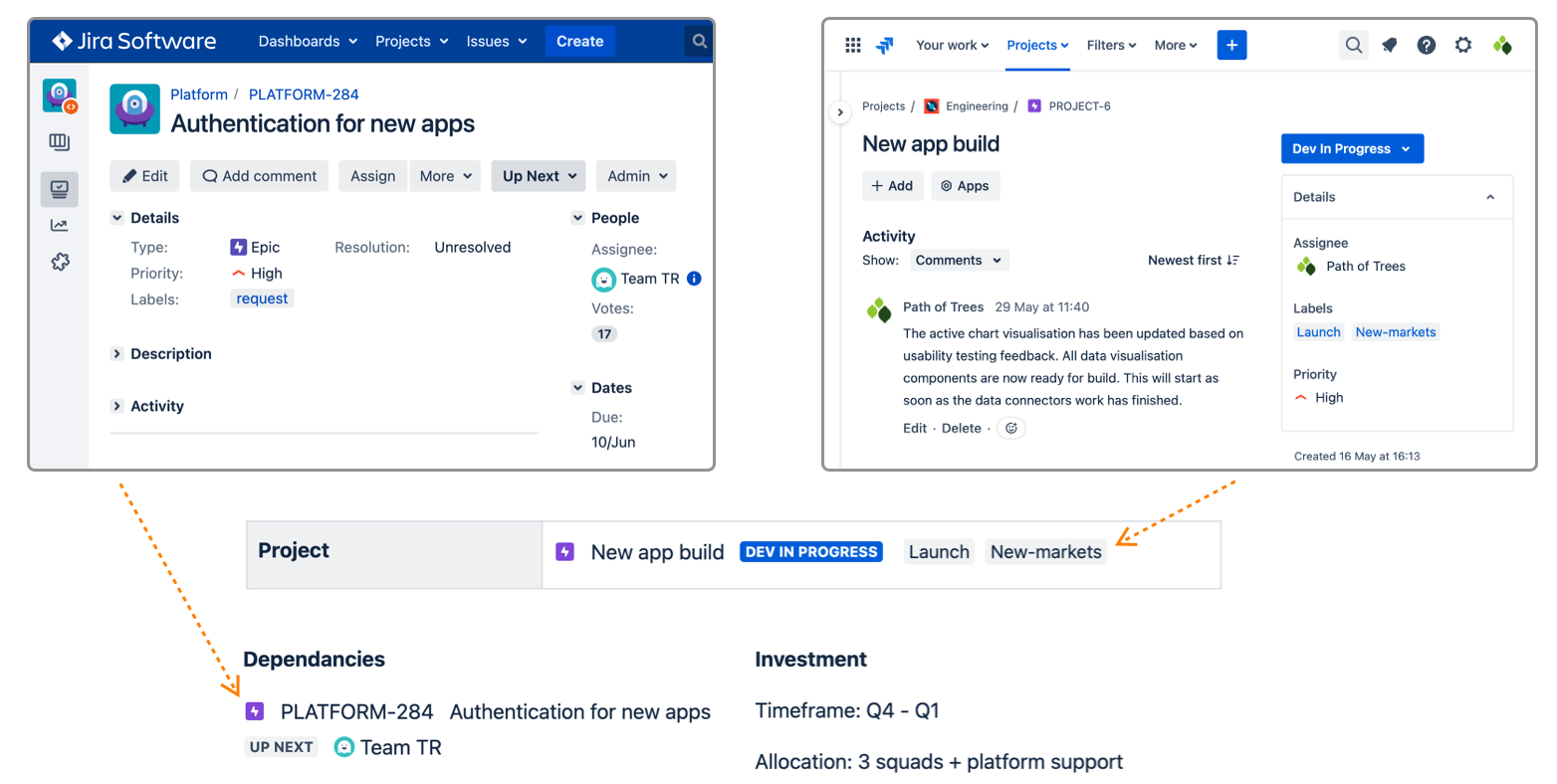Open the help question-mark icon

(1426, 45)
